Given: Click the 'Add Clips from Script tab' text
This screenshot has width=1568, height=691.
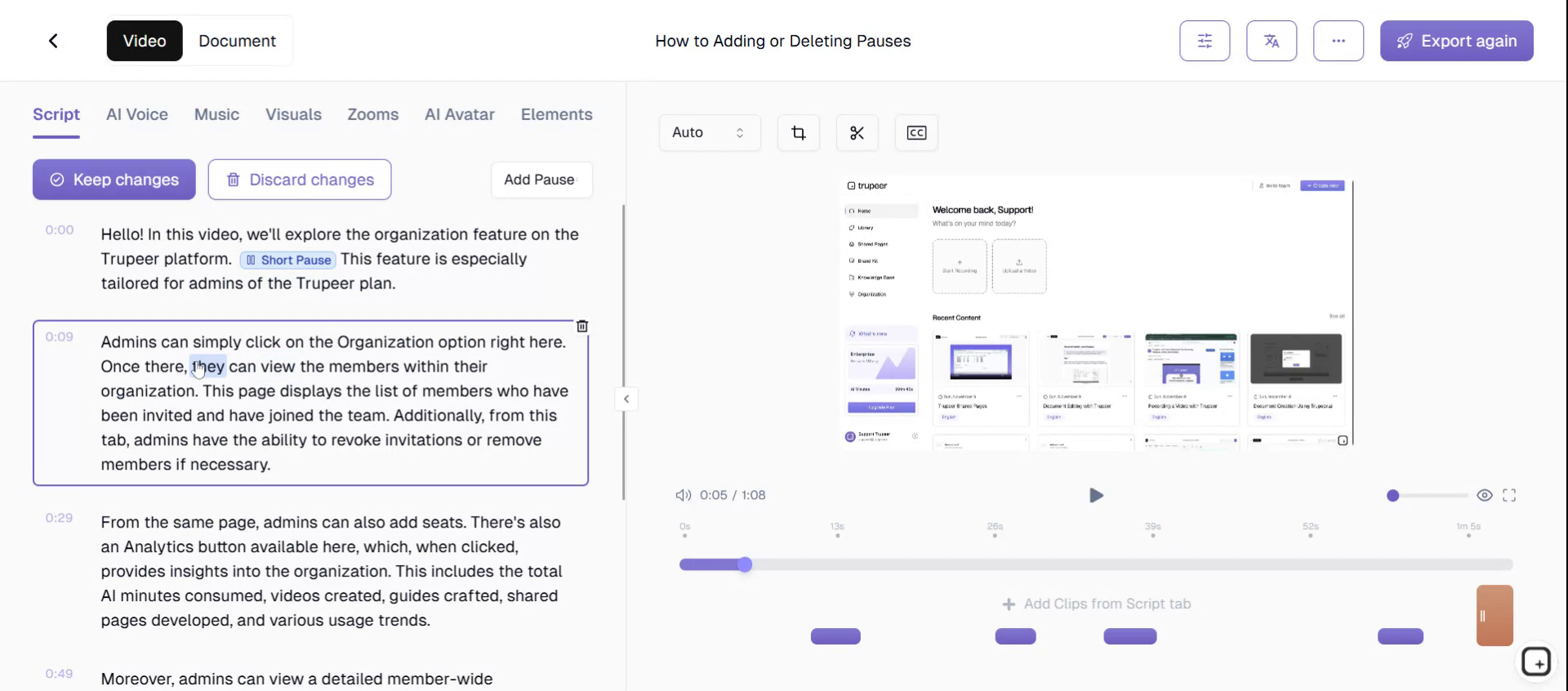Looking at the screenshot, I should coord(1107,604).
